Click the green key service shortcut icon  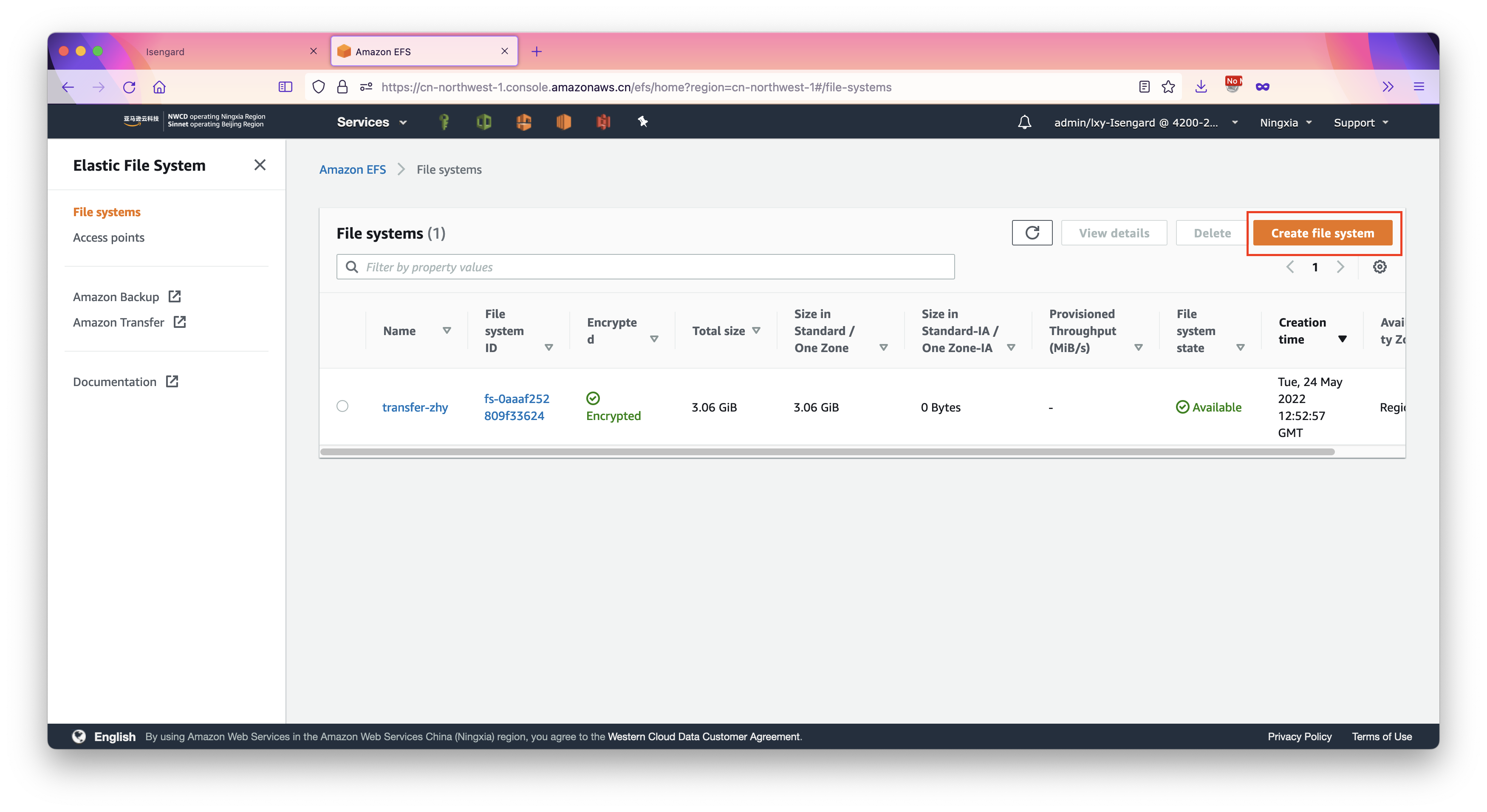[x=444, y=122]
